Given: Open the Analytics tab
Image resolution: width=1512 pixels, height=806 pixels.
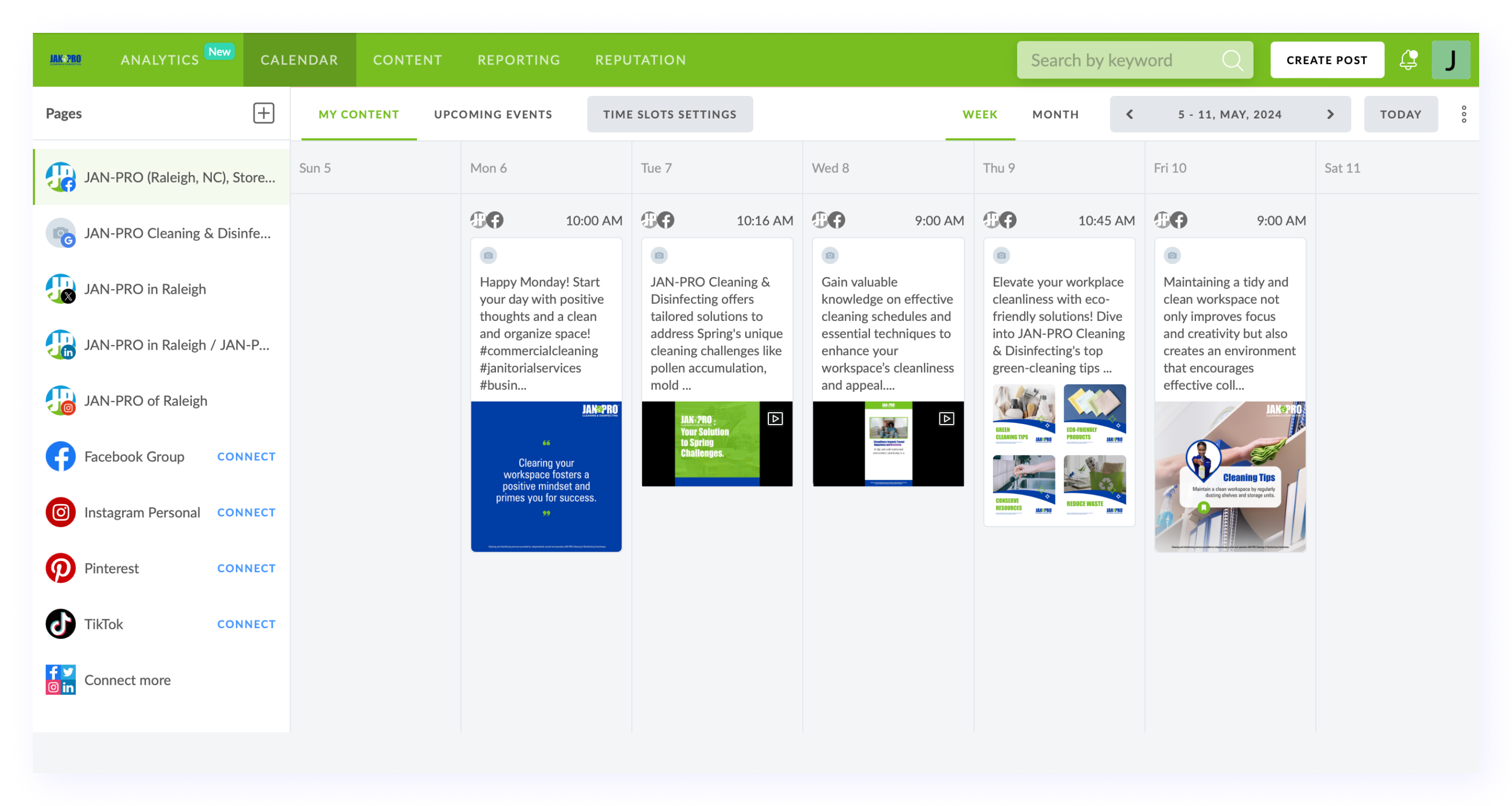Looking at the screenshot, I should click(x=160, y=60).
